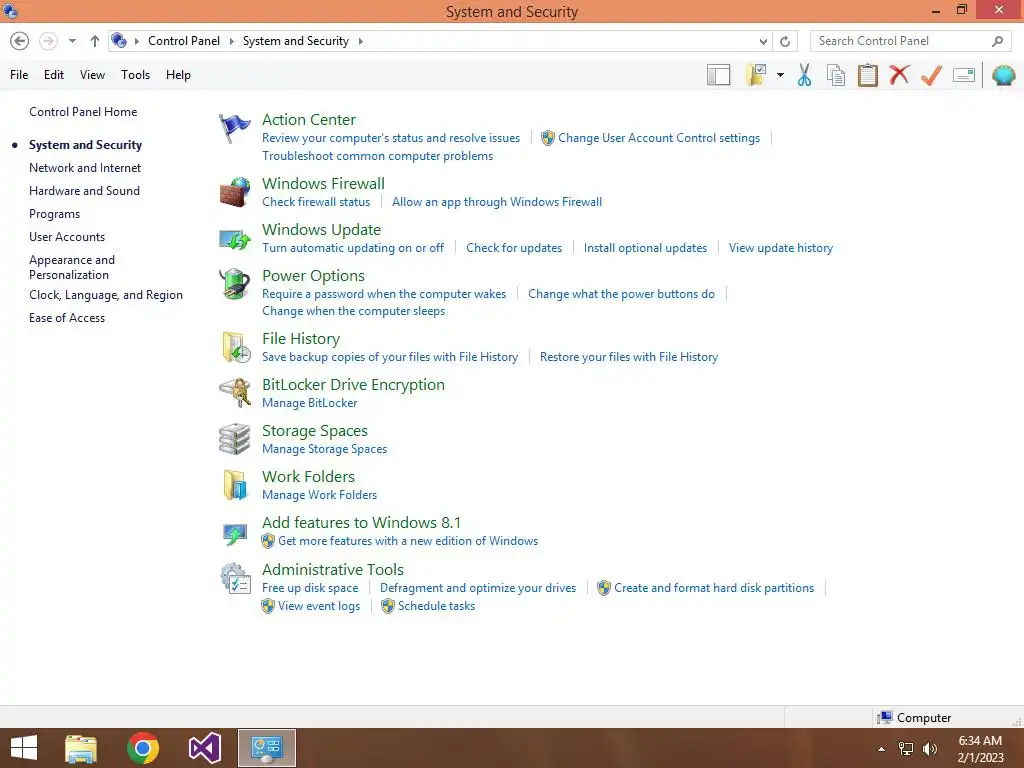Open the dropdown arrow beside folder options icon
1024x768 pixels.
click(x=780, y=75)
